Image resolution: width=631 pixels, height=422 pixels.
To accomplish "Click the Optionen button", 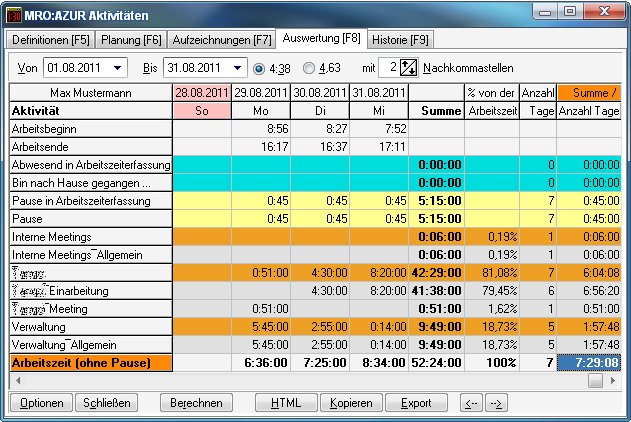I will click(x=41, y=403).
